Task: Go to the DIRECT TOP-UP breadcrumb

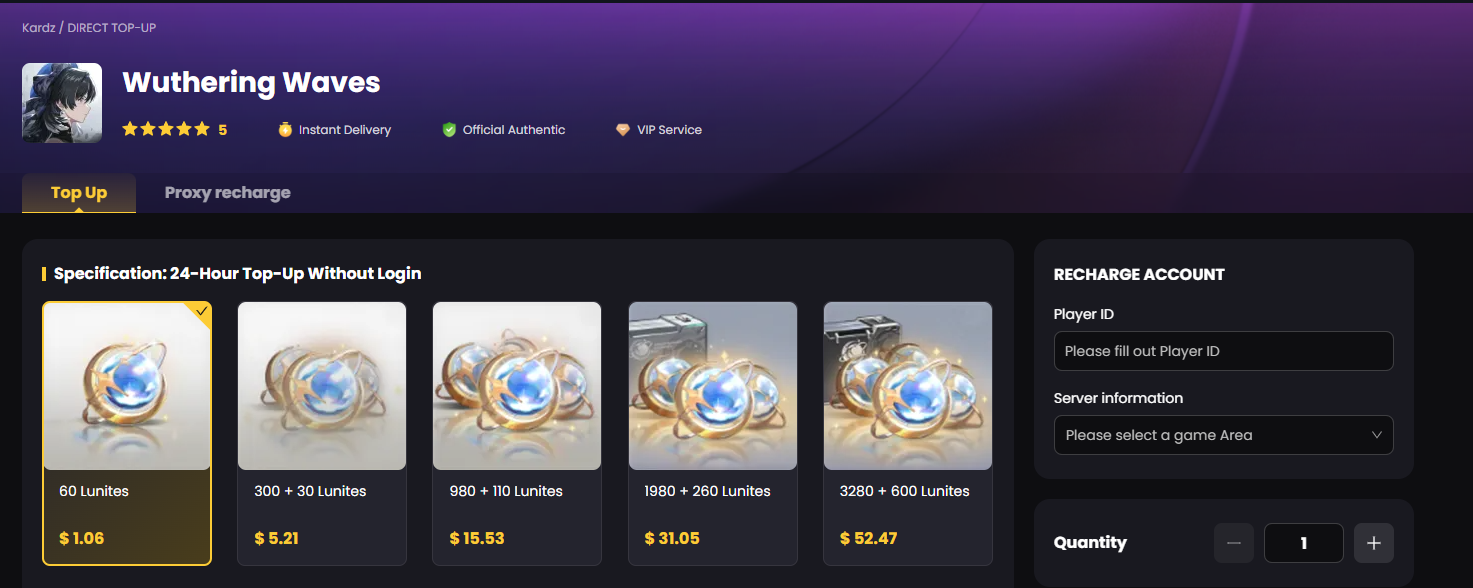Action: point(112,27)
